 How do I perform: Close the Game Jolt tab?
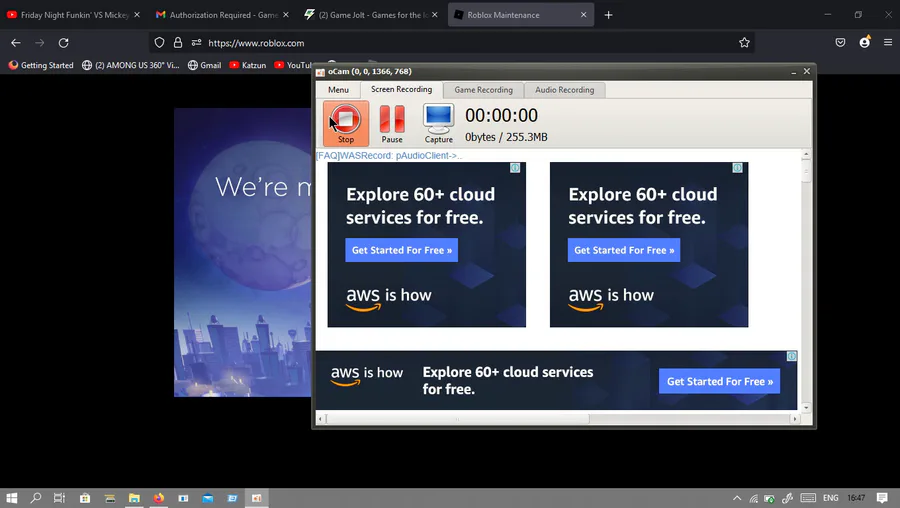(x=435, y=15)
